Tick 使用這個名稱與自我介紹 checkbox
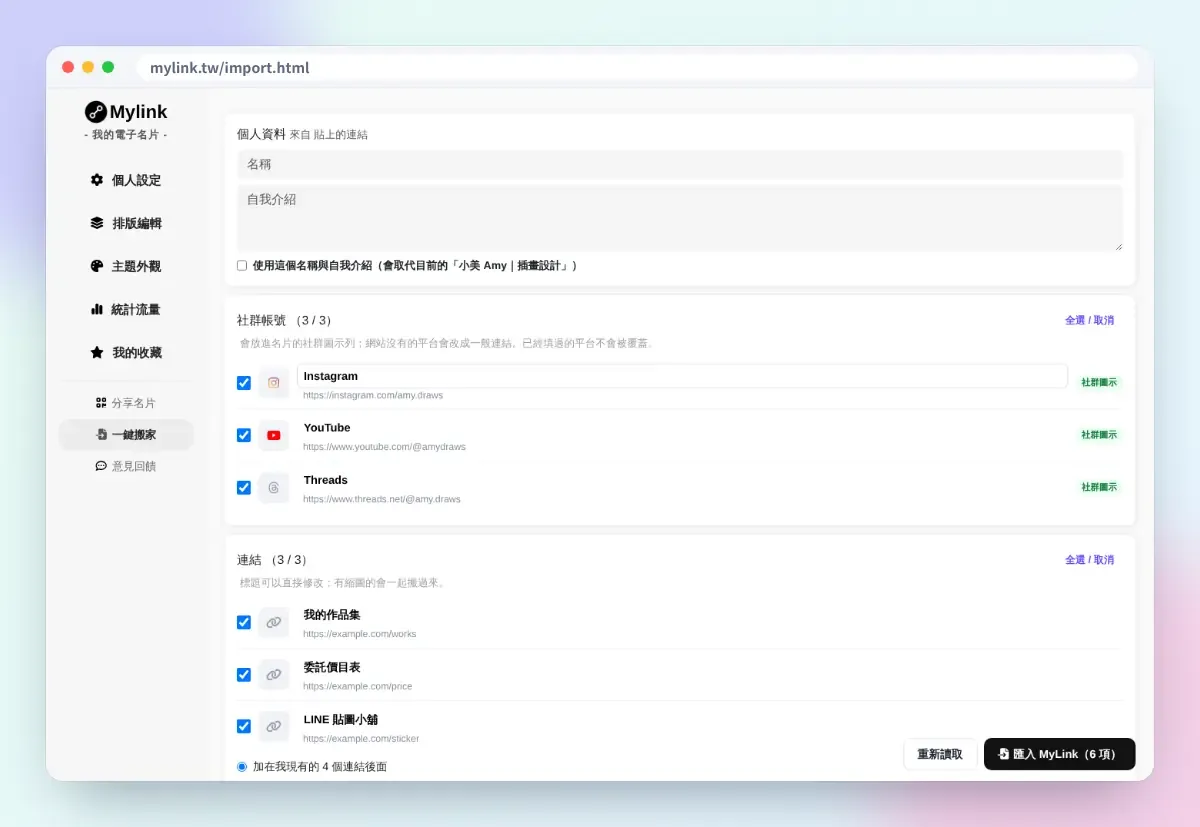 tap(242, 266)
